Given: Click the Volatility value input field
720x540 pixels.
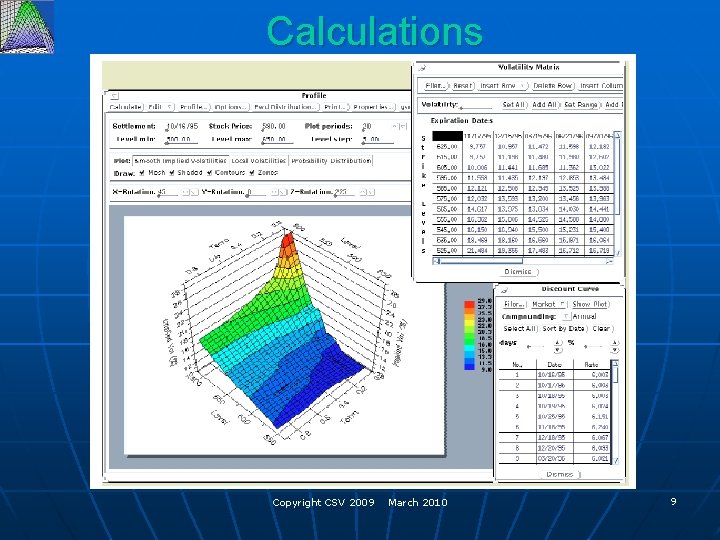Looking at the screenshot, I should pos(476,105).
